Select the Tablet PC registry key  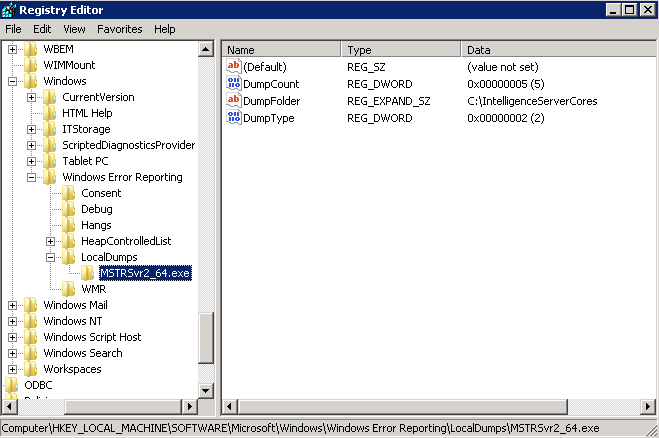[x=89, y=161]
